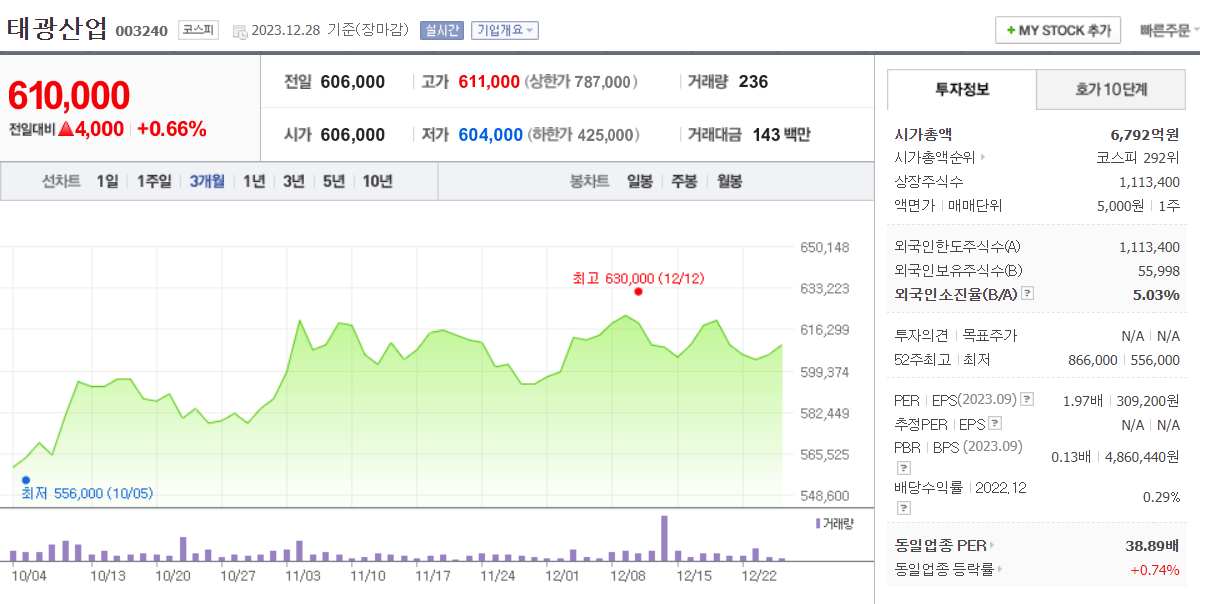Open the 기업개요 dropdown

point(505,30)
